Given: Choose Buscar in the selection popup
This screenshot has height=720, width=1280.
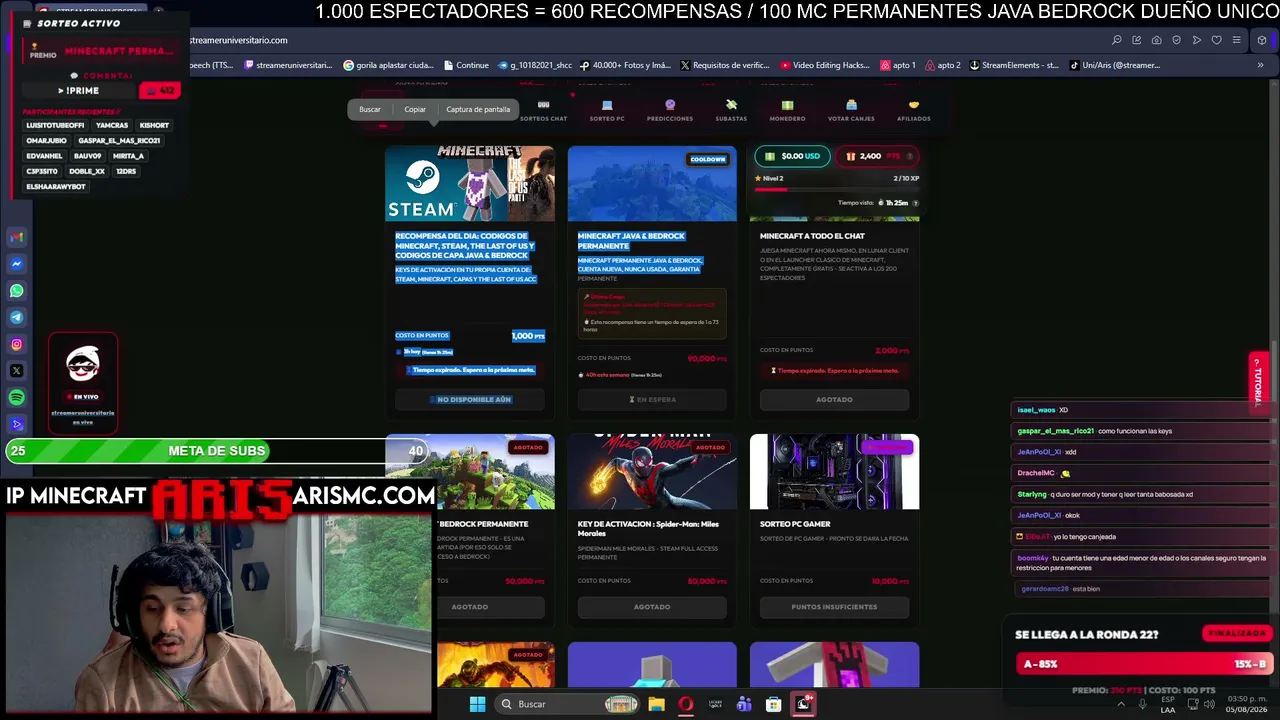Looking at the screenshot, I should tap(370, 109).
